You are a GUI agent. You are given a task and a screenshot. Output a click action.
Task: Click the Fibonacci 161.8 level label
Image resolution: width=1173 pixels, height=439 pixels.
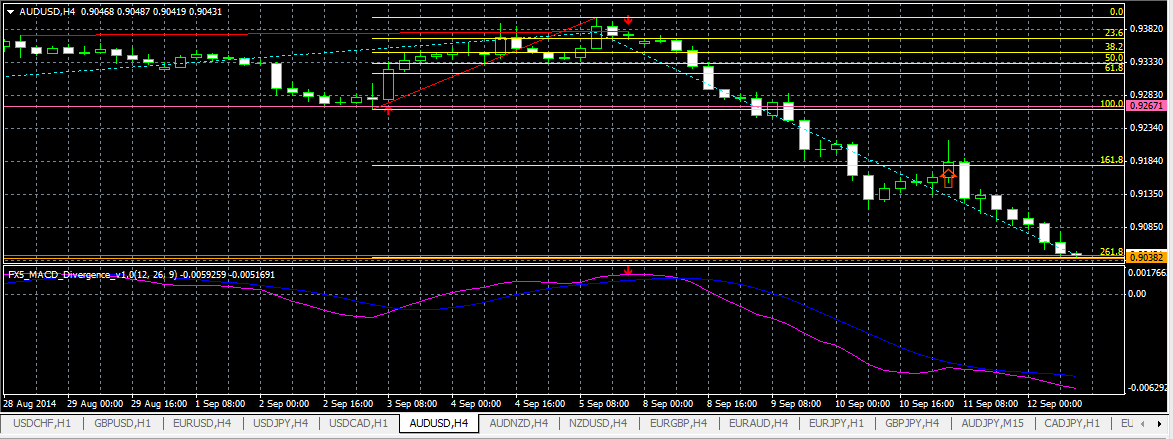tap(1112, 160)
